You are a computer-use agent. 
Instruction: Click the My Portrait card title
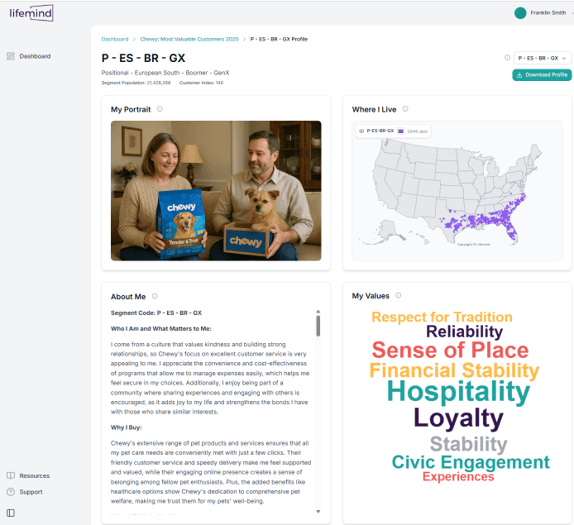click(131, 109)
